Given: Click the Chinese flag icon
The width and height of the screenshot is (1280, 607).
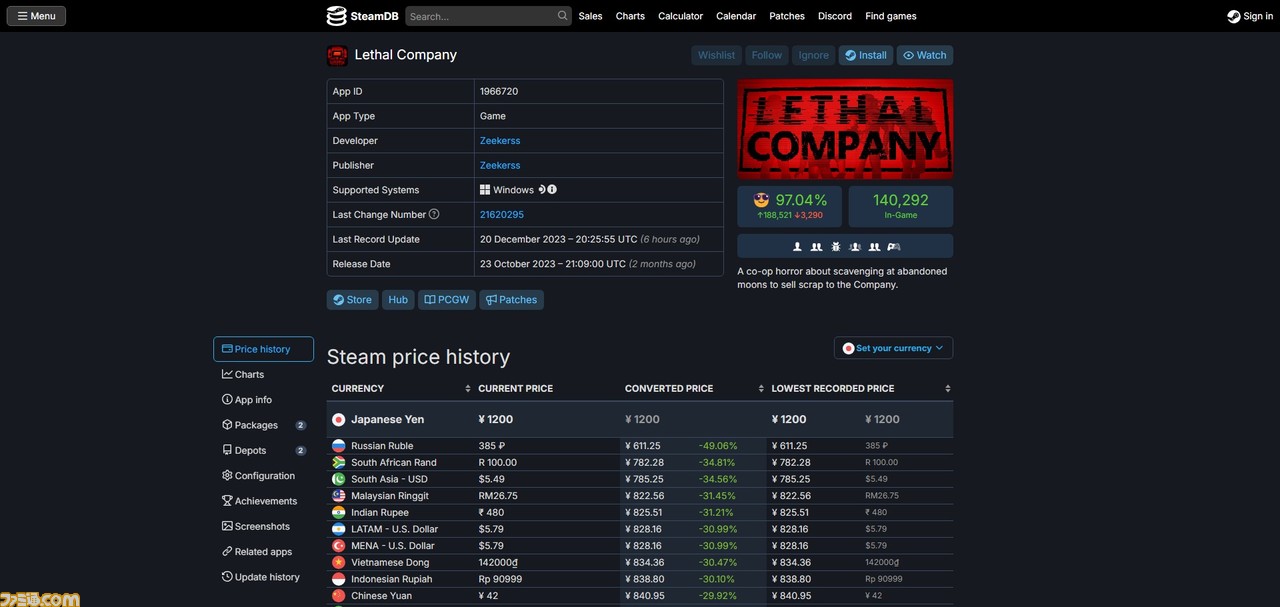Looking at the screenshot, I should (x=339, y=596).
